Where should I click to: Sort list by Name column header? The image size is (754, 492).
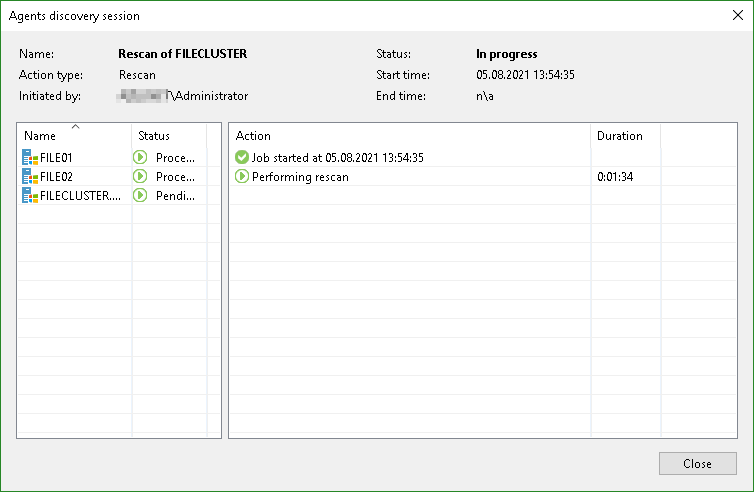click(x=74, y=136)
